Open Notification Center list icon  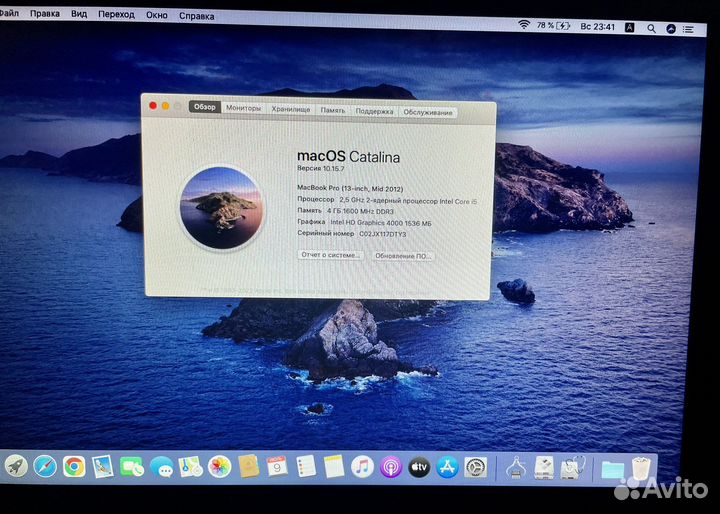[688, 29]
